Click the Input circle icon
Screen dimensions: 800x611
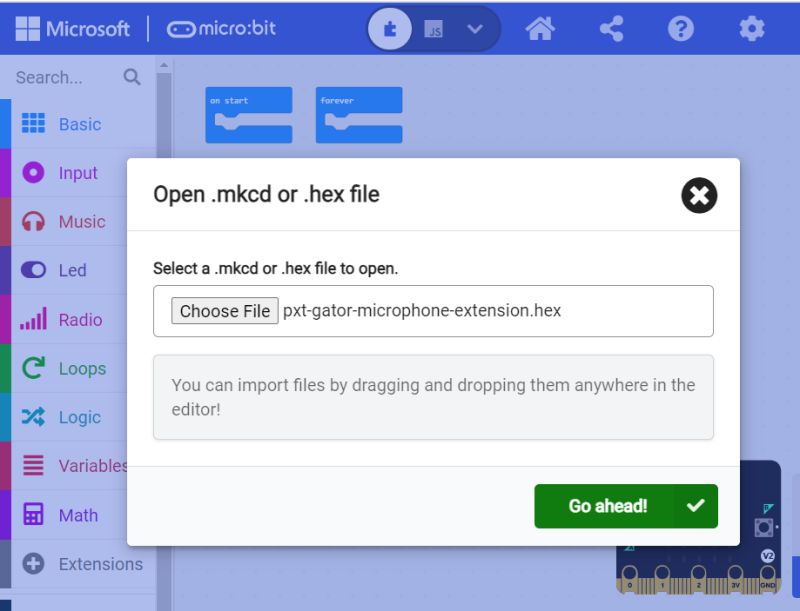(33, 172)
